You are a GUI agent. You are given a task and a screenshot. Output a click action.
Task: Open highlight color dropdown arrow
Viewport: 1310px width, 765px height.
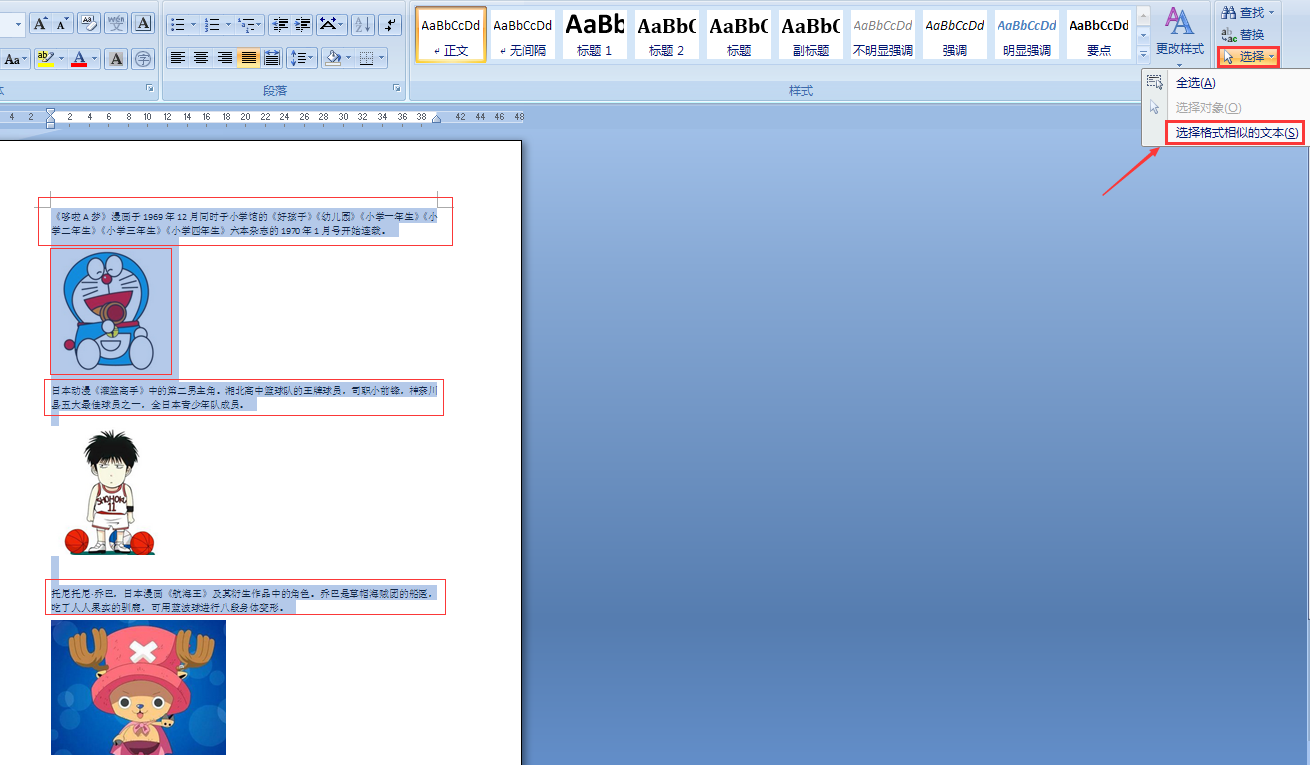pyautogui.click(x=60, y=59)
